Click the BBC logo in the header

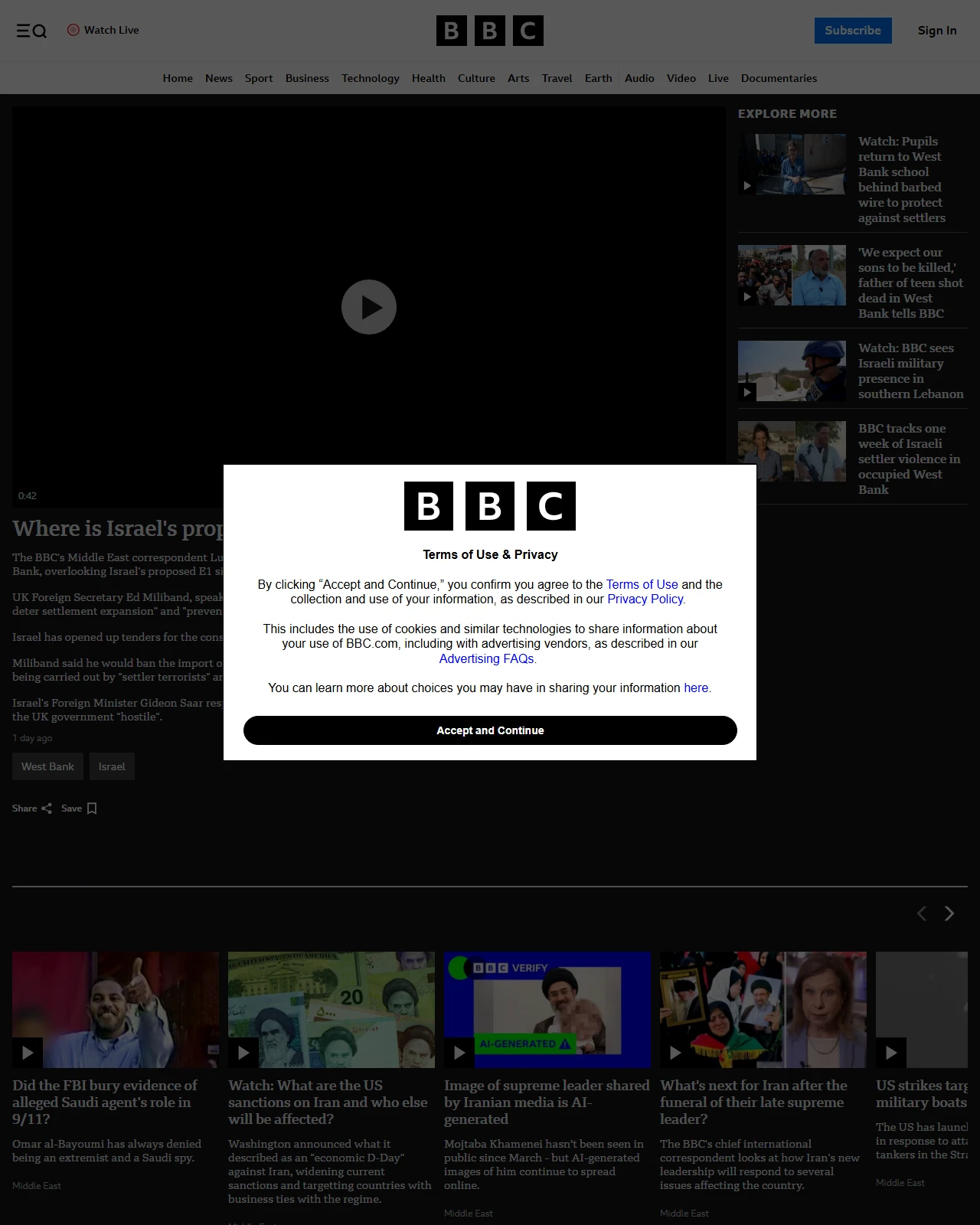coord(490,31)
